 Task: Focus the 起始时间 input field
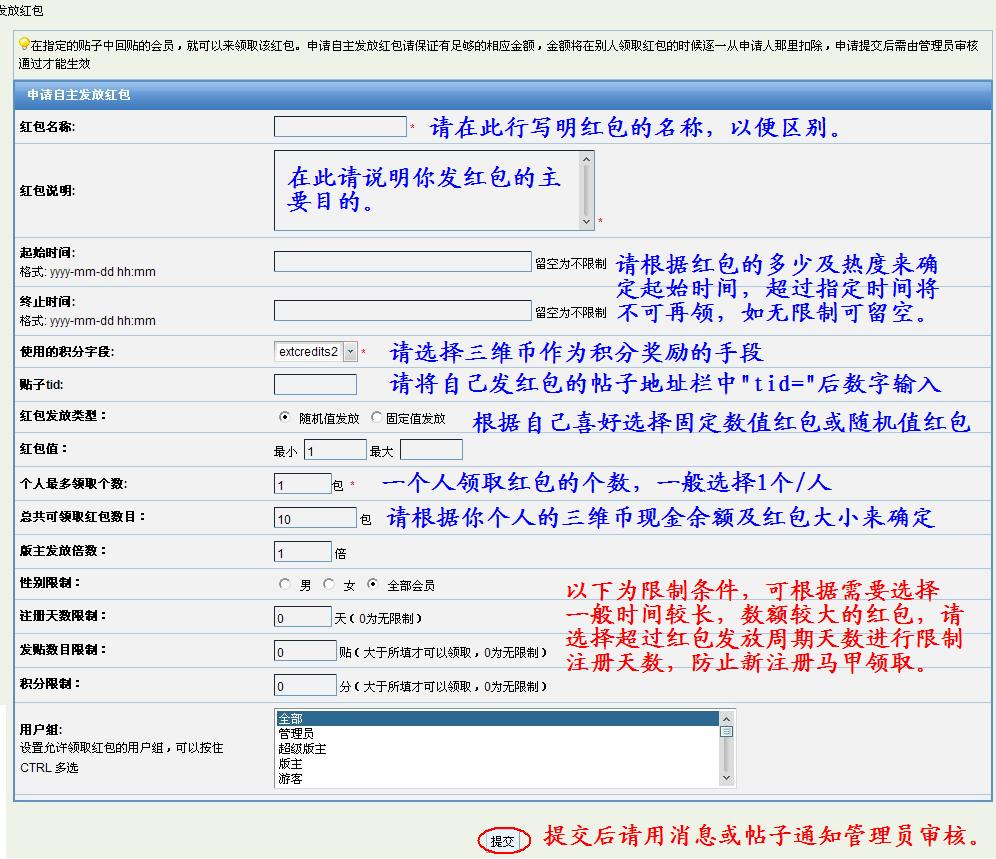point(402,261)
